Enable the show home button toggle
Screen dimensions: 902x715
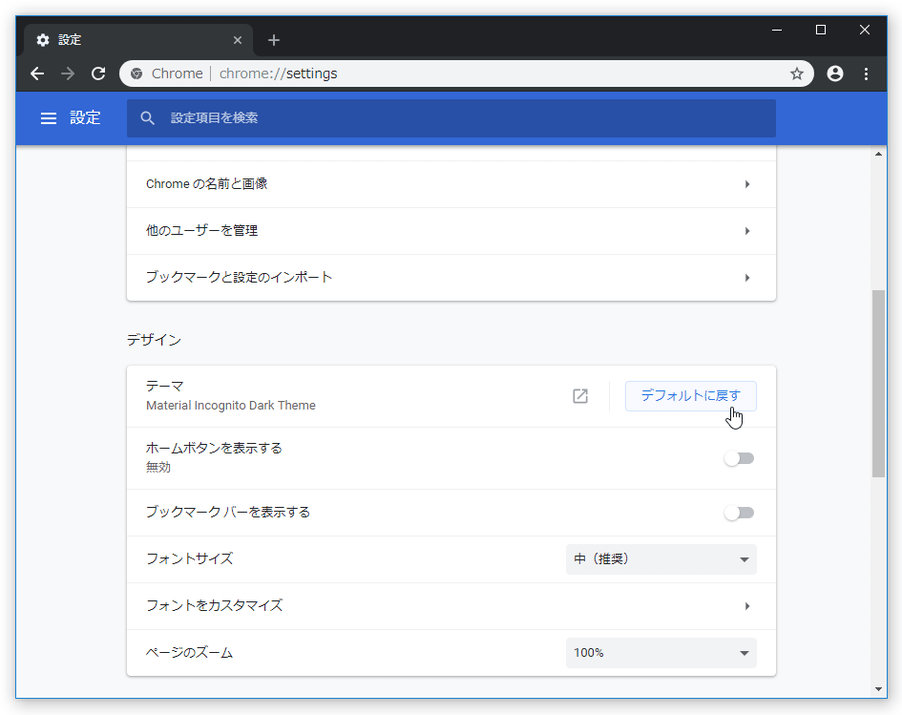pos(739,458)
